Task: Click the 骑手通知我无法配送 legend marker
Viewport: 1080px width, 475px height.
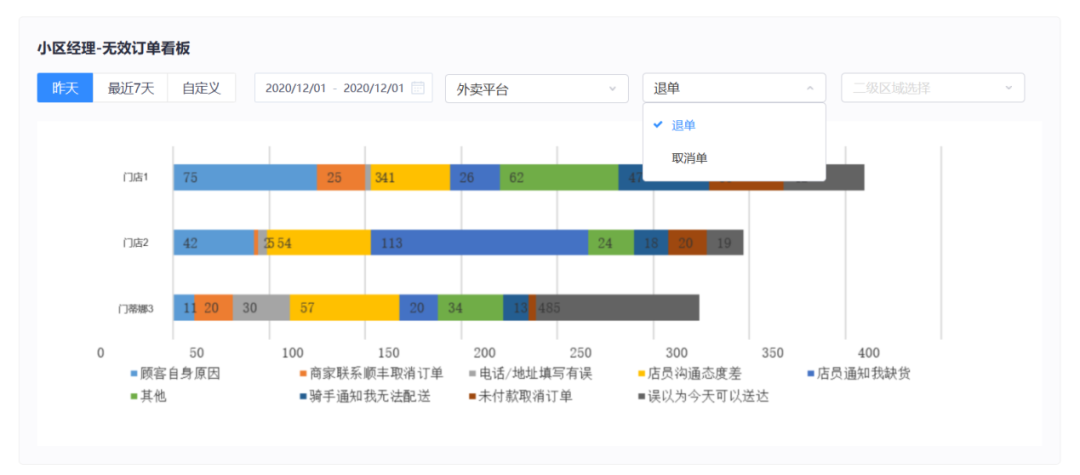Action: point(303,396)
